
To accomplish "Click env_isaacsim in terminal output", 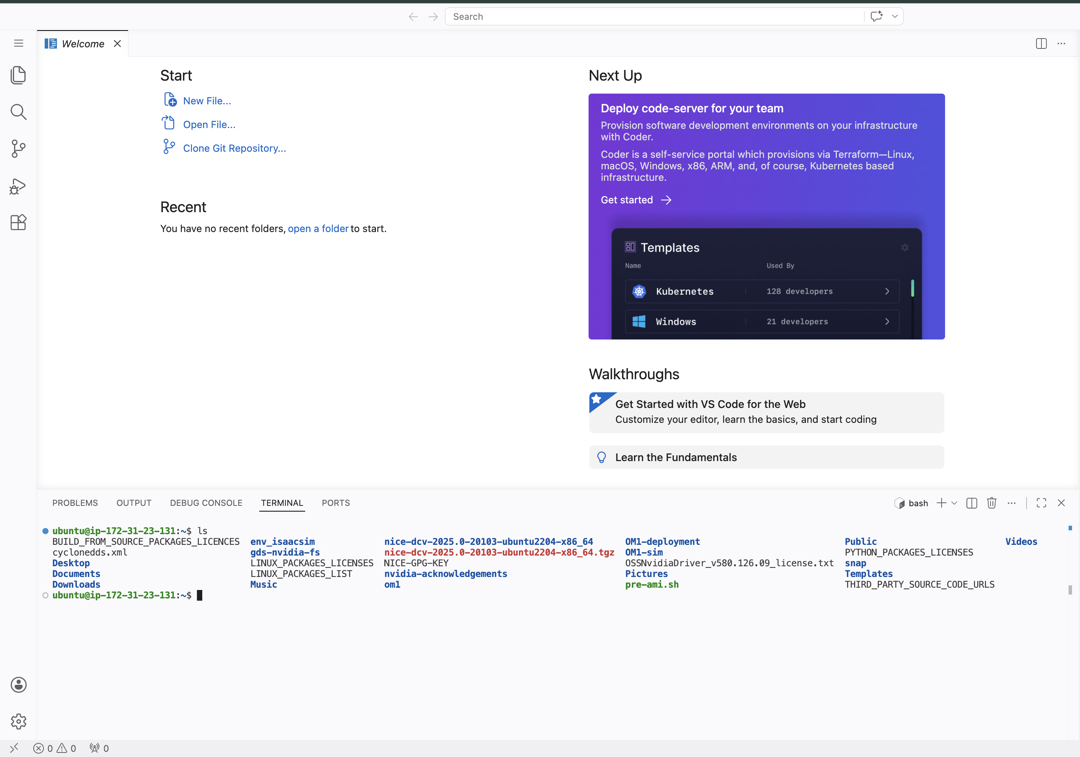I will tap(282, 541).
